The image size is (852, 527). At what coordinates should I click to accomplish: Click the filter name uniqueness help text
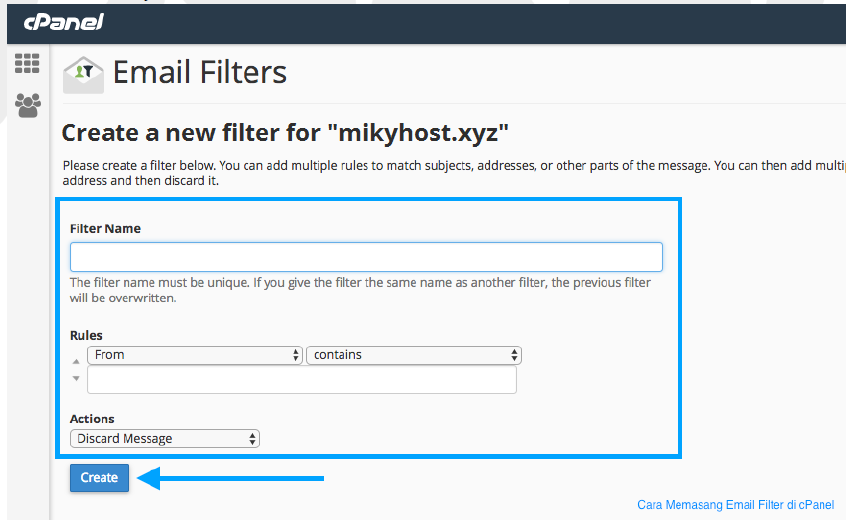point(360,290)
